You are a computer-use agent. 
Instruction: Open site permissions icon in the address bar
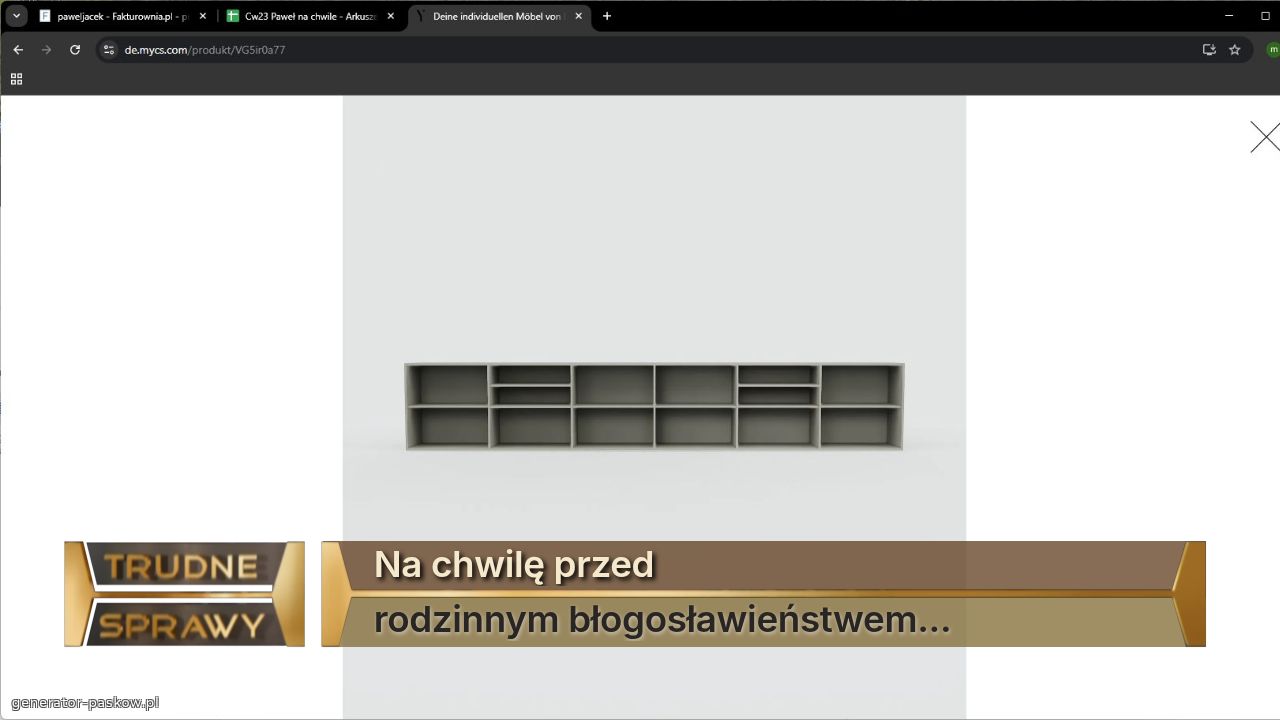click(x=107, y=49)
